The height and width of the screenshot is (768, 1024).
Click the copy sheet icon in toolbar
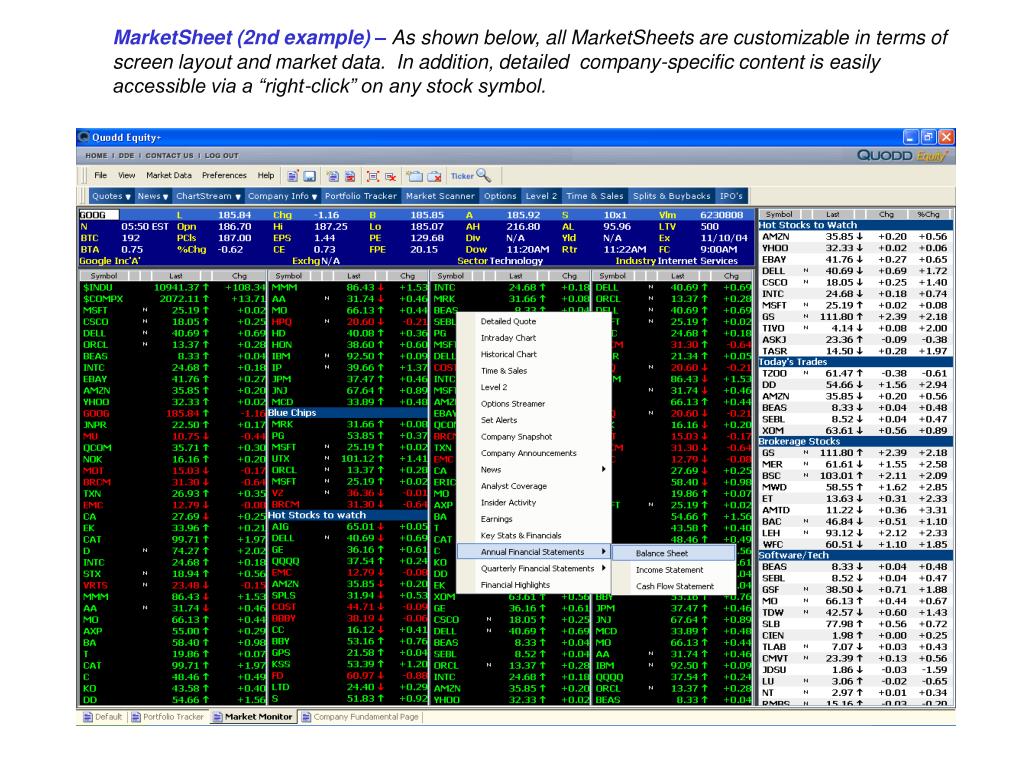coord(333,176)
